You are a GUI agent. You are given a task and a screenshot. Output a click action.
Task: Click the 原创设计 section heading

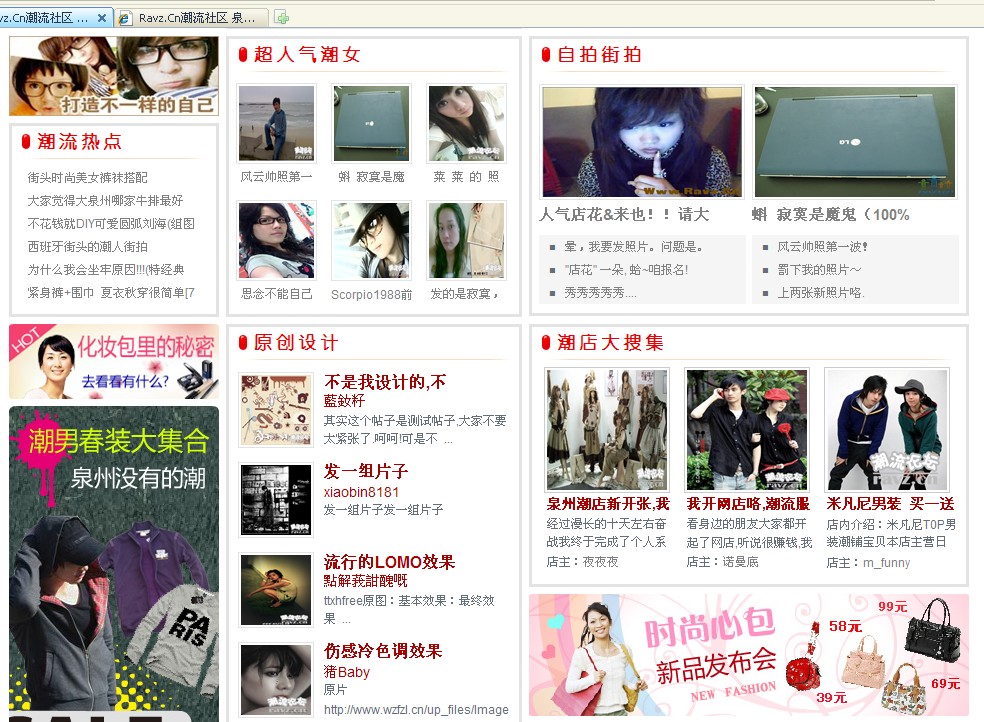click(x=296, y=342)
